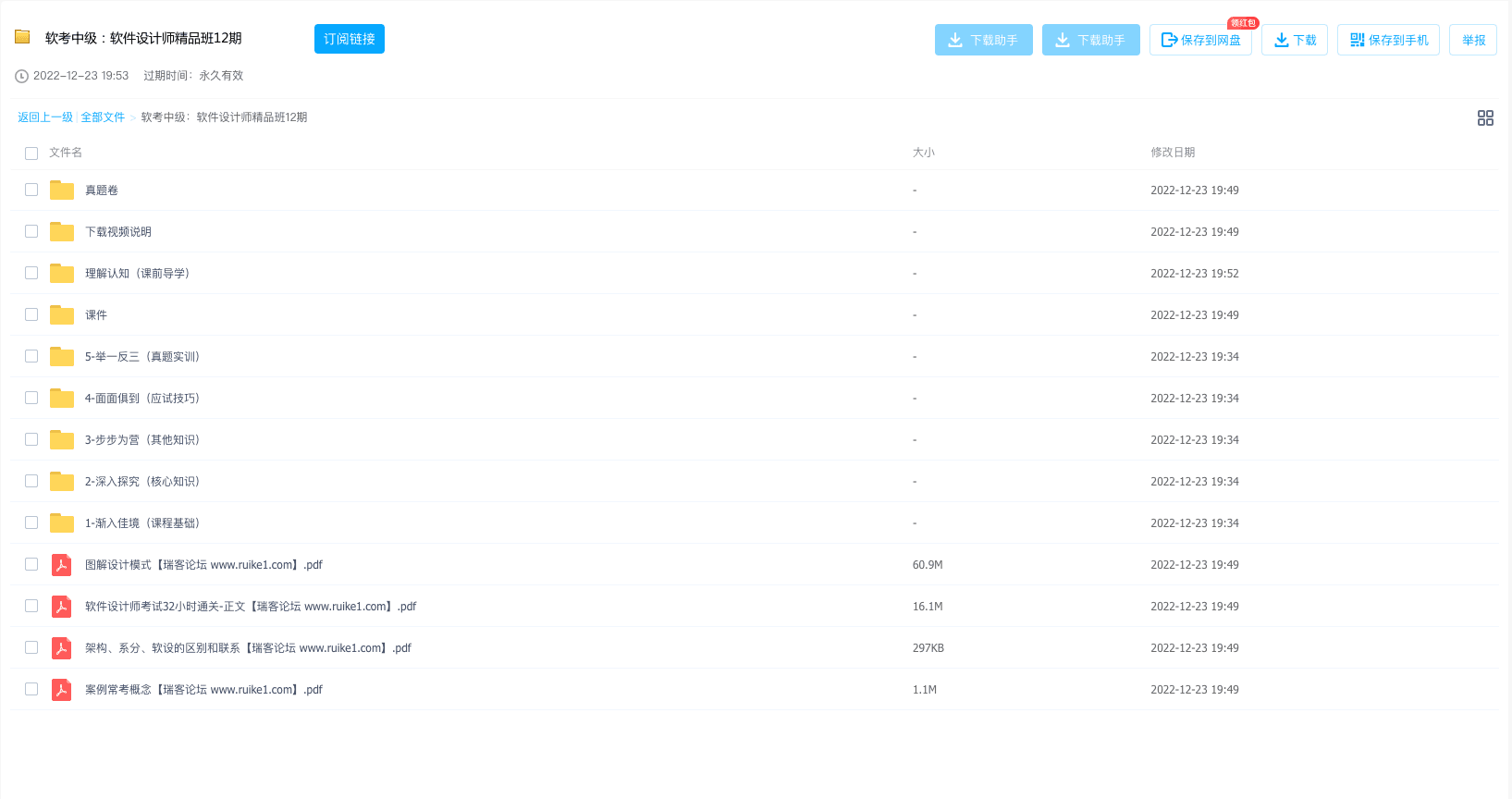Select checkbox for 课件 folder
This screenshot has width=1512, height=799.
31,314
